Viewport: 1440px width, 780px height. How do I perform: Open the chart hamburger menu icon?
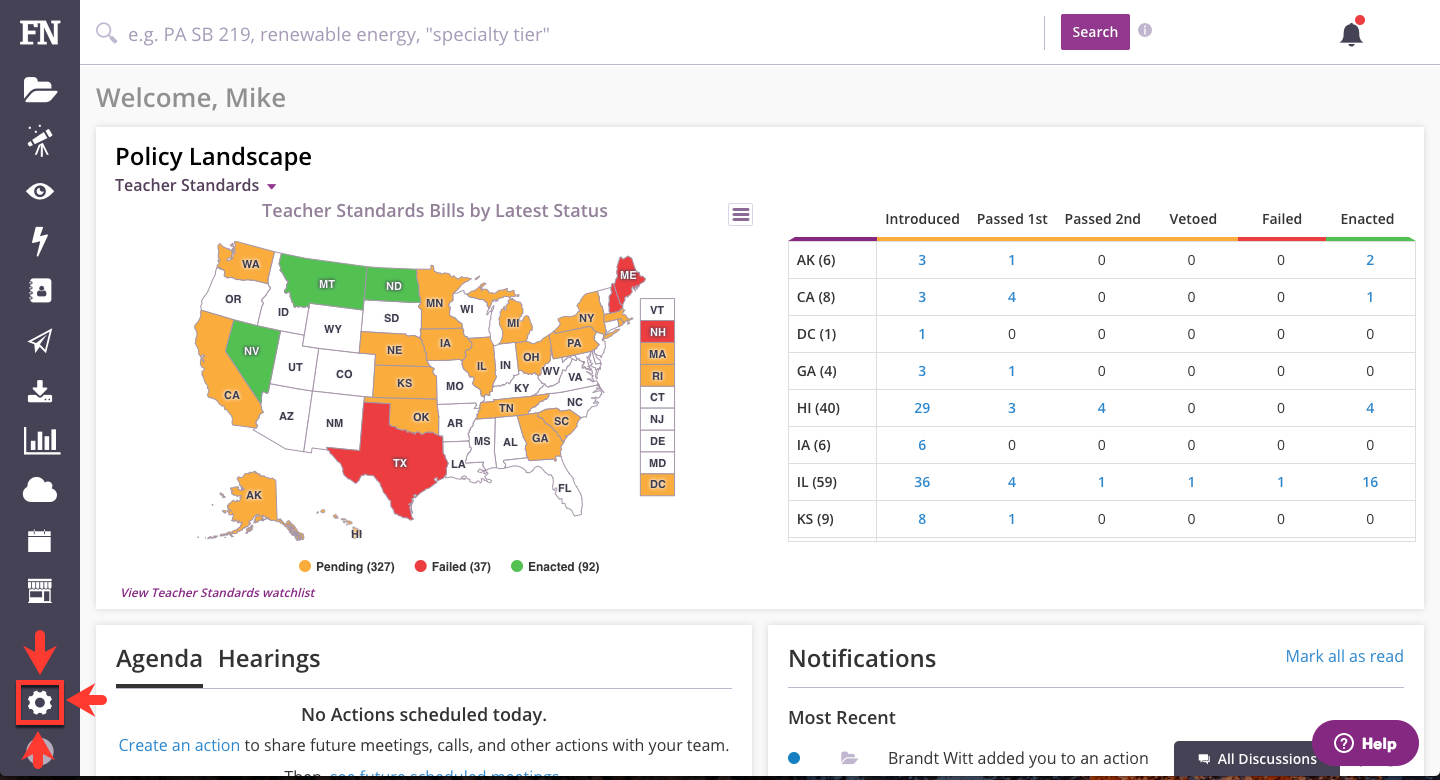(x=740, y=214)
